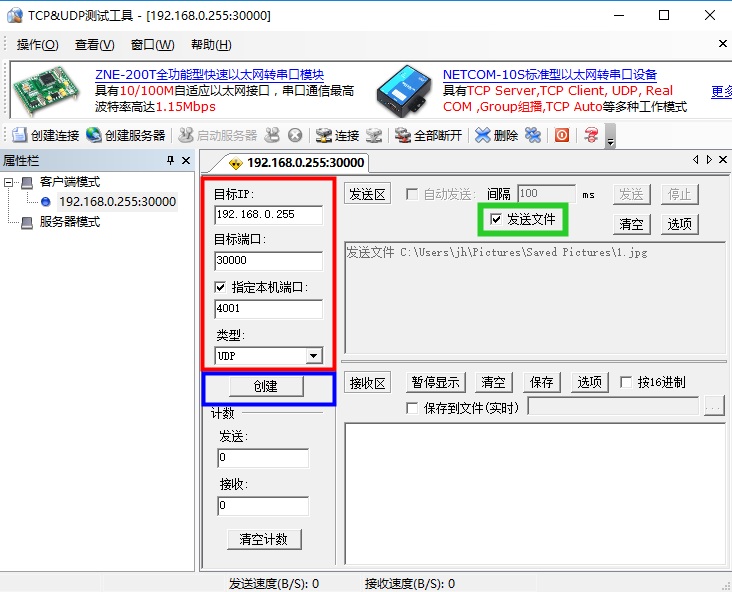
Task: Click the 清空计数 button
Action: pos(264,539)
